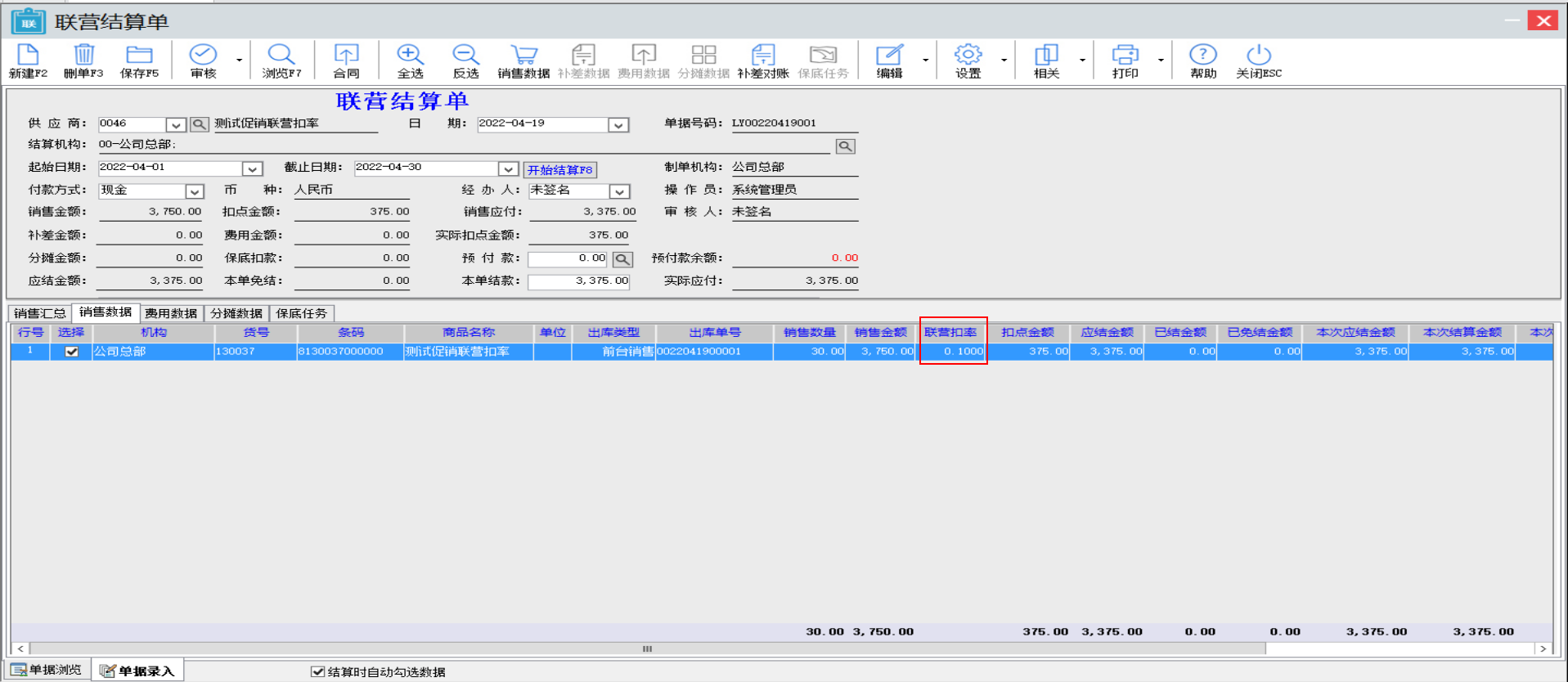Expand the 经办人 dropdown list

point(619,191)
